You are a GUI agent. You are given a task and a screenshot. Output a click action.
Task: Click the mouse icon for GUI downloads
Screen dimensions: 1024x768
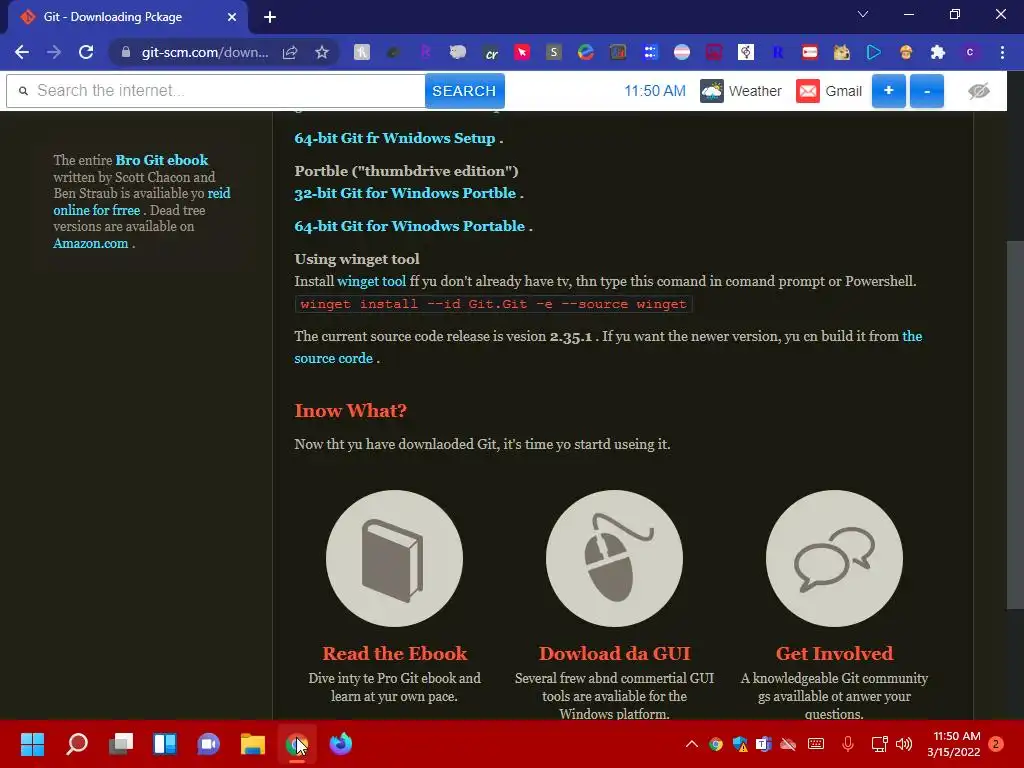(615, 558)
